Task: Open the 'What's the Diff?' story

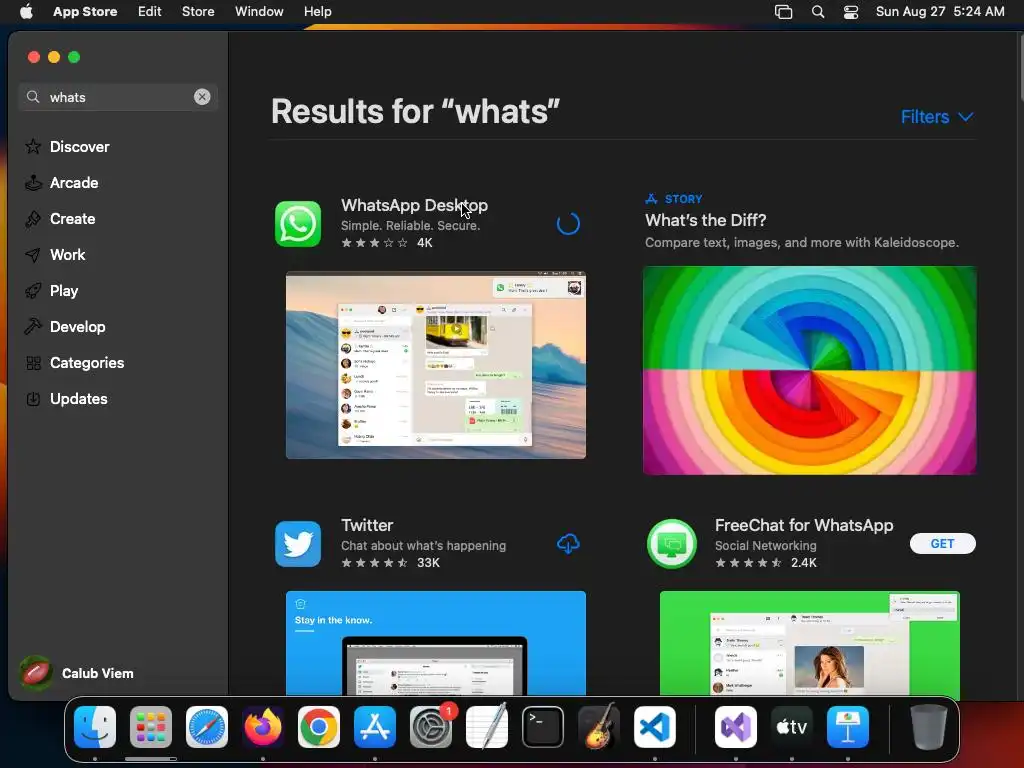Action: pyautogui.click(x=705, y=220)
